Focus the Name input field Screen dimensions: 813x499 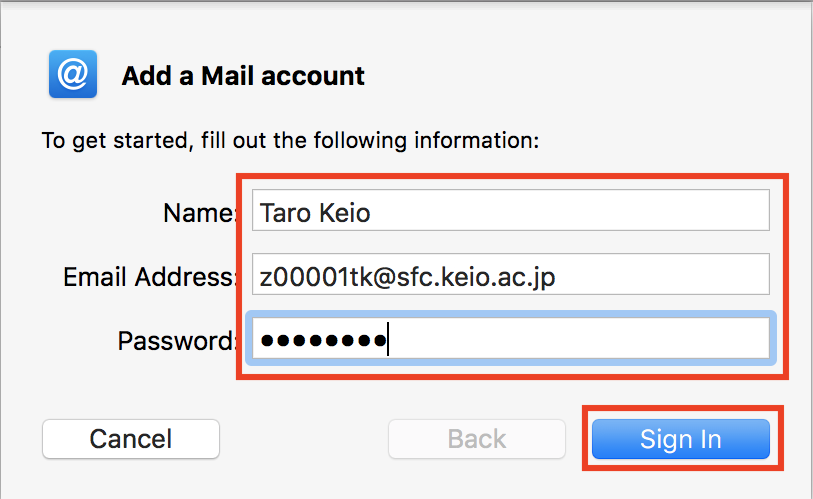coord(510,212)
